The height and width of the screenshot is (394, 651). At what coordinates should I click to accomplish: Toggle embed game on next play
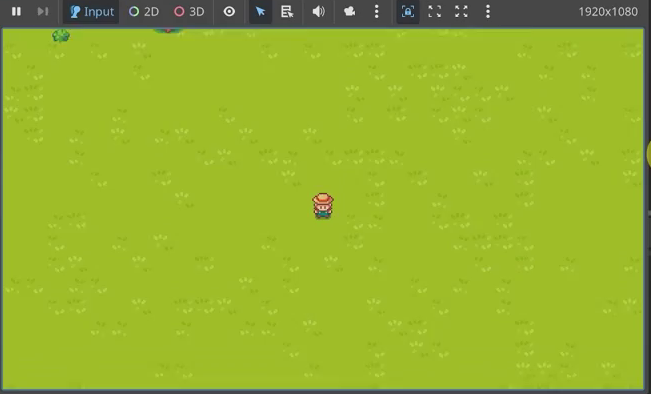[x=408, y=11]
